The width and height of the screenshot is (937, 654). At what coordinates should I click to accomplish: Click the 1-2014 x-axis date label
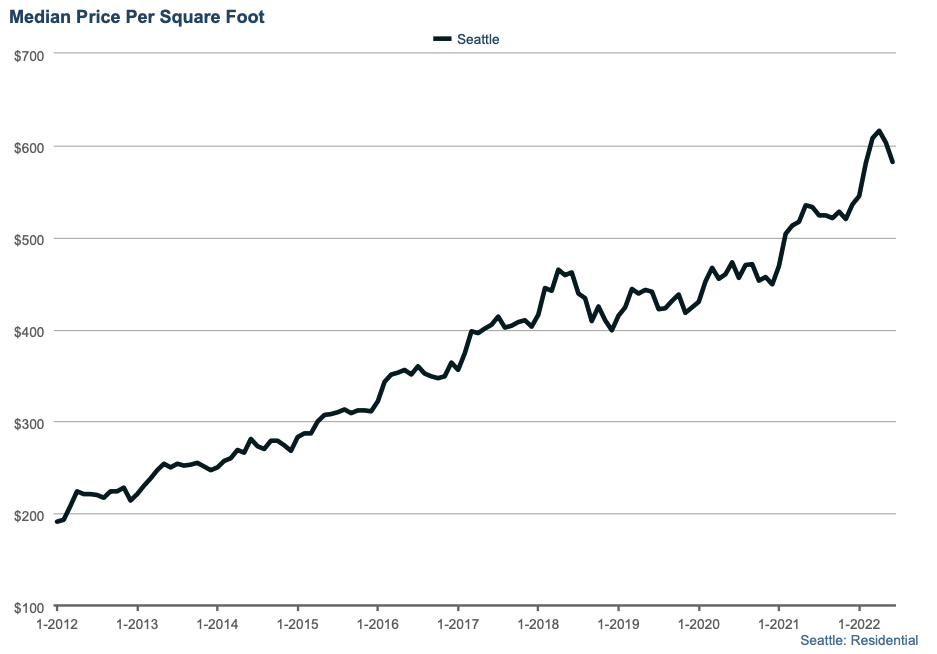216,624
